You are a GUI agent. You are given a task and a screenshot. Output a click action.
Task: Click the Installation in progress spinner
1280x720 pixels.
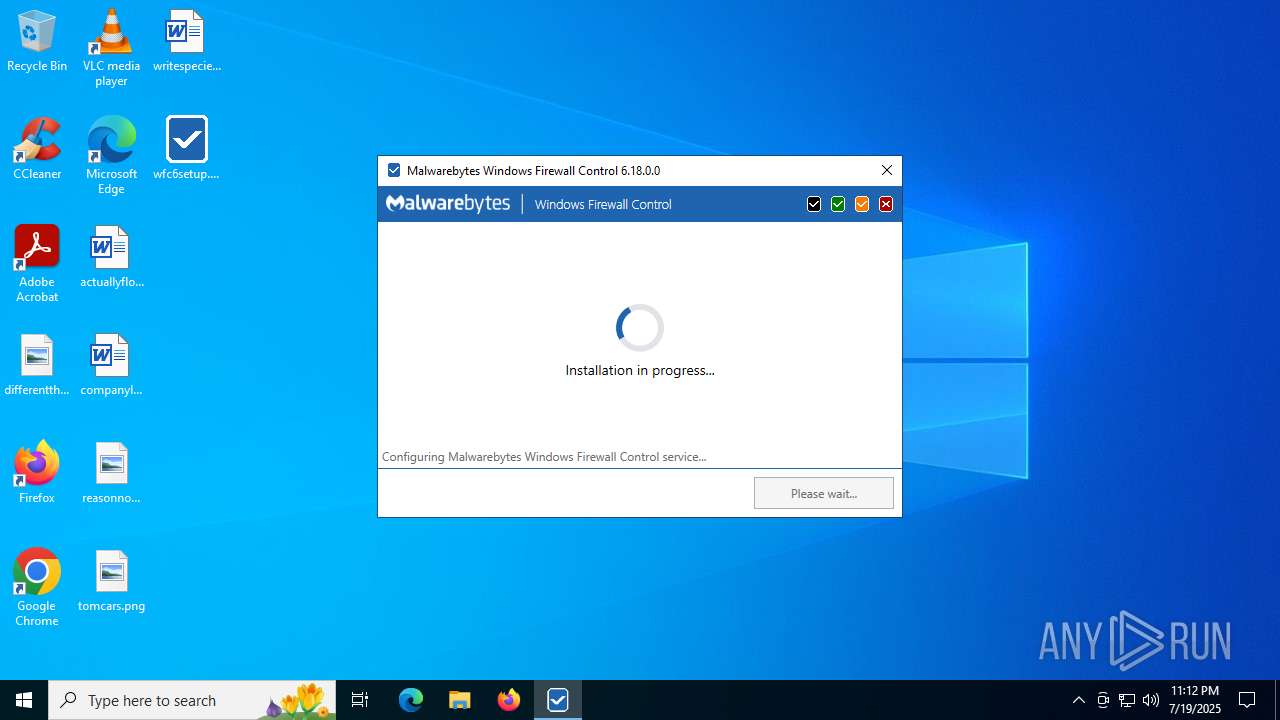point(640,328)
